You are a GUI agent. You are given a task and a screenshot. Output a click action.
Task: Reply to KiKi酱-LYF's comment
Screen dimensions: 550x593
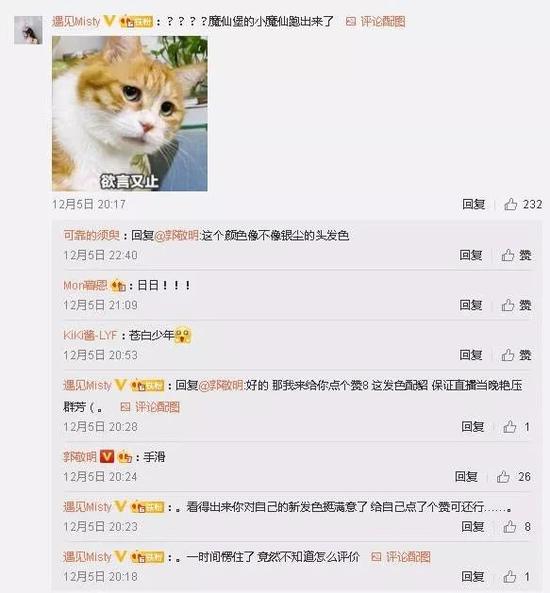[x=471, y=355]
